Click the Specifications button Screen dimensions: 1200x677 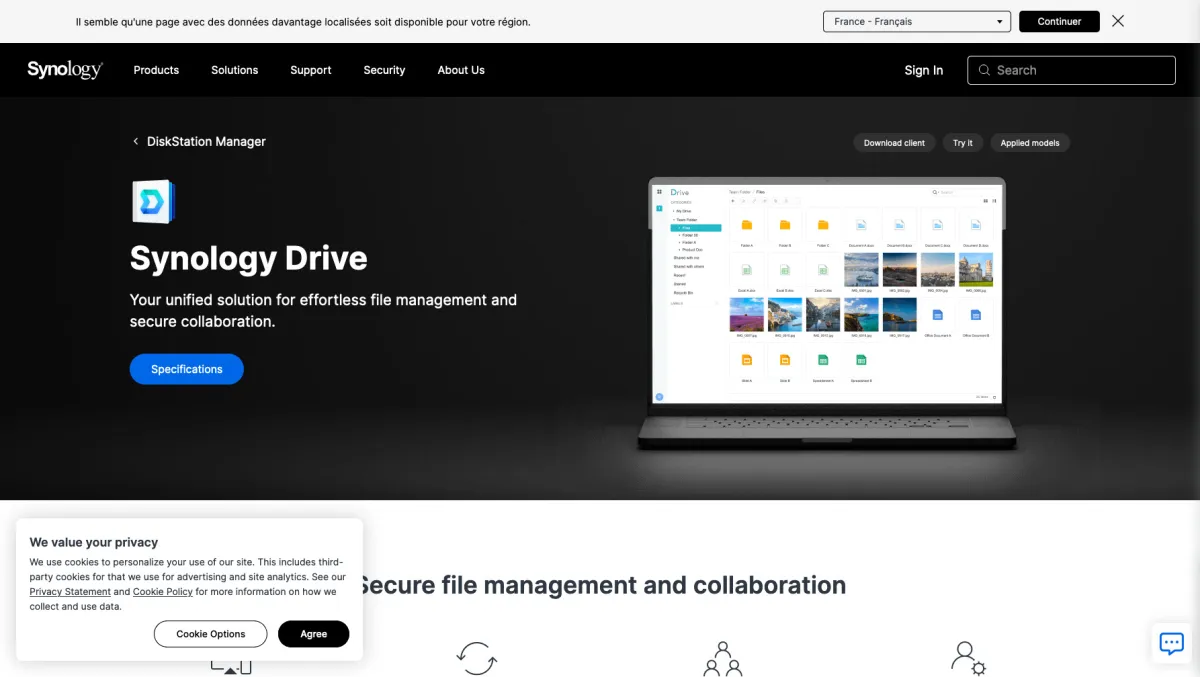tap(187, 369)
